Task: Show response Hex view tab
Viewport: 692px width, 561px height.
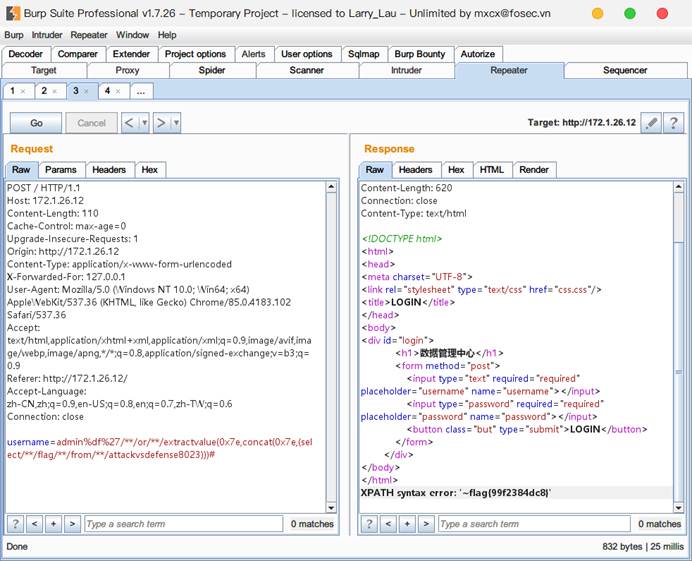Action: pyautogui.click(x=456, y=169)
